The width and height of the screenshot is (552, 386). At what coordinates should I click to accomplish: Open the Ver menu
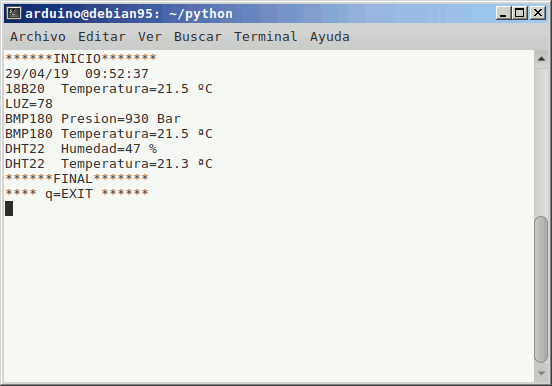(x=150, y=37)
